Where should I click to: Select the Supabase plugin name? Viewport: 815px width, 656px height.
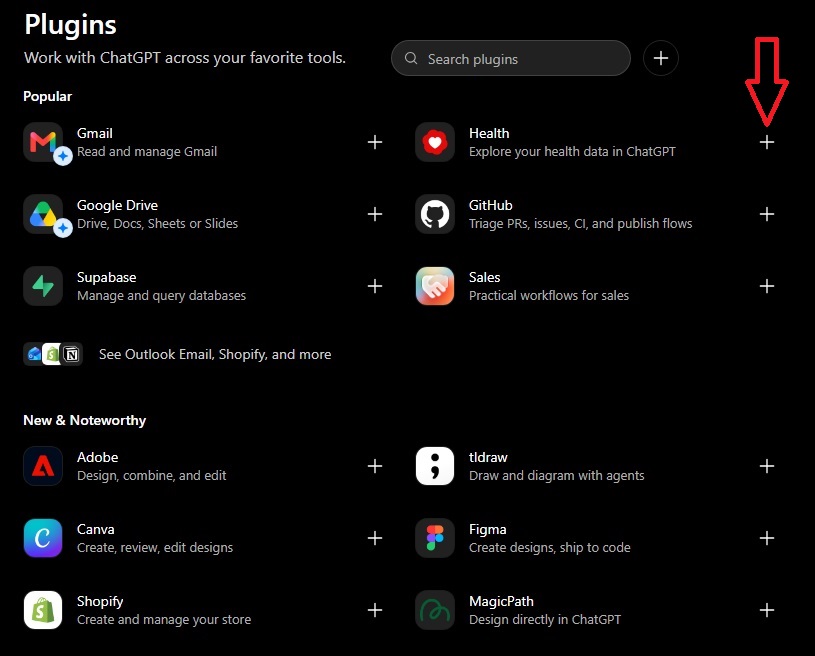107,277
